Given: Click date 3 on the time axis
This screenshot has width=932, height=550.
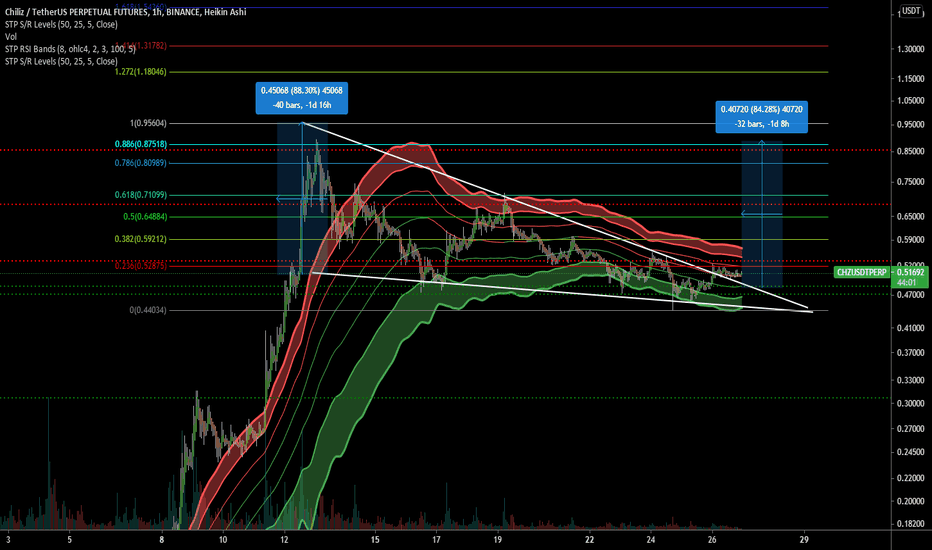Looking at the screenshot, I should tap(8, 540).
